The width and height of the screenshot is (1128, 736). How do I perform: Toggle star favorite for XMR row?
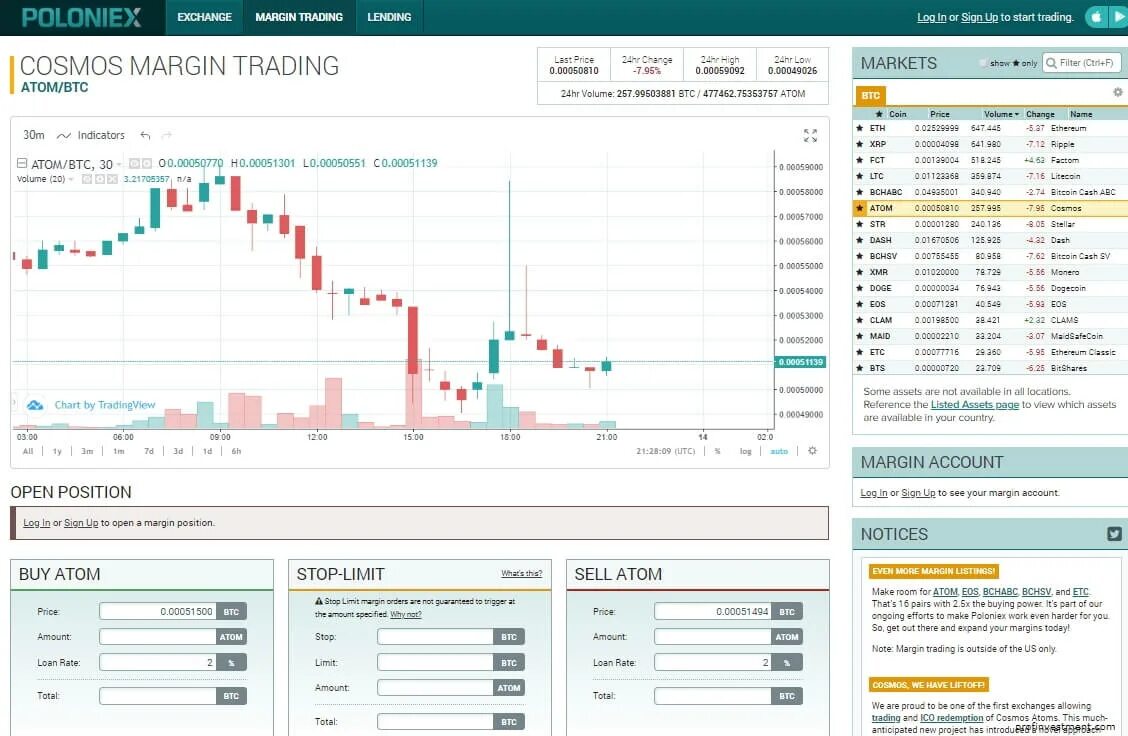tap(860, 272)
